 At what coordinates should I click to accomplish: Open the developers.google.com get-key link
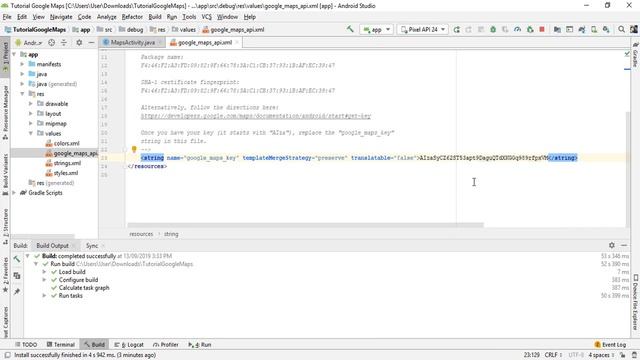256,116
